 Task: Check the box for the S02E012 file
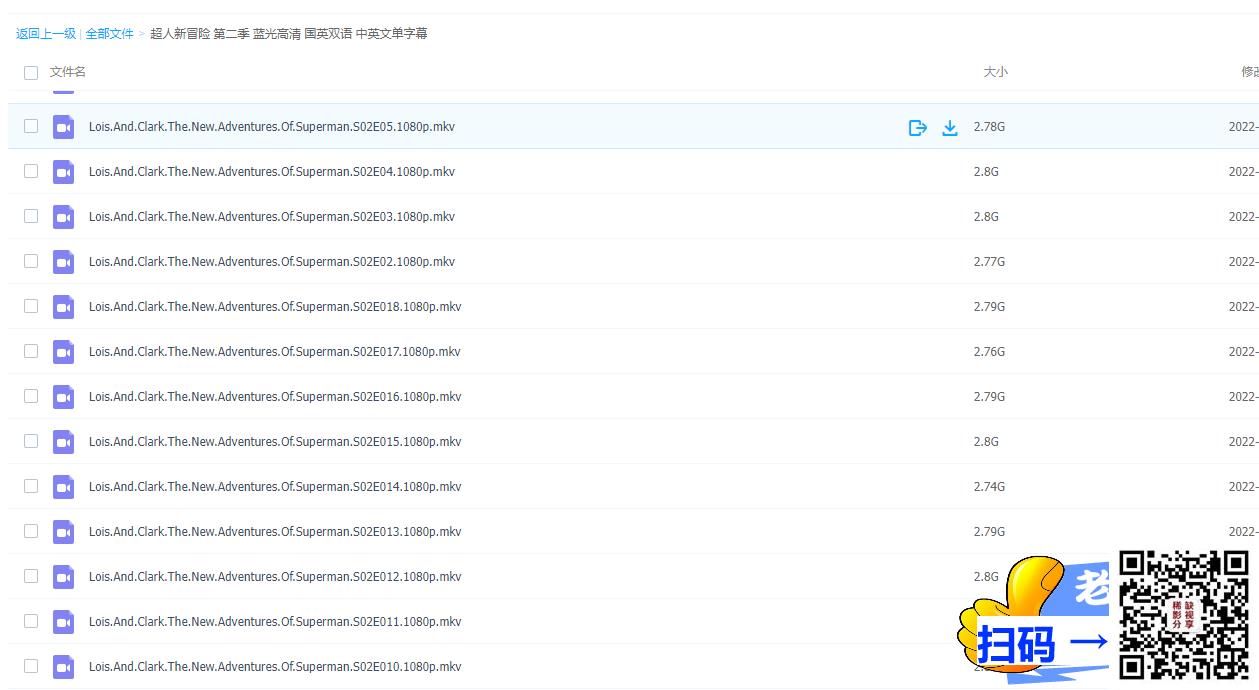pyautogui.click(x=31, y=576)
